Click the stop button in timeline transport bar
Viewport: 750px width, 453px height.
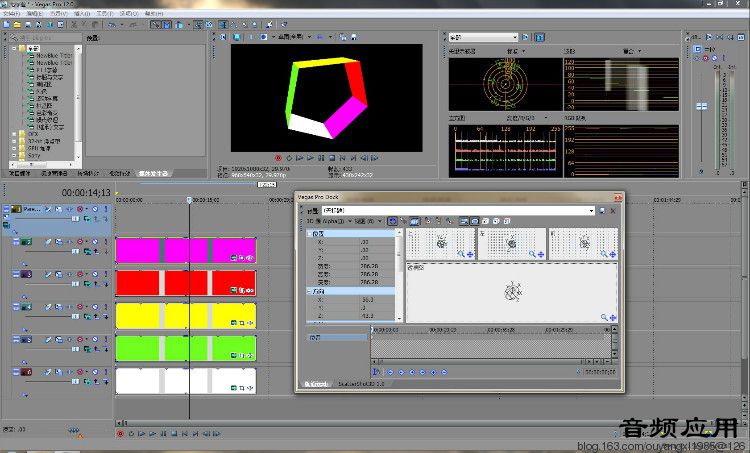coord(174,434)
